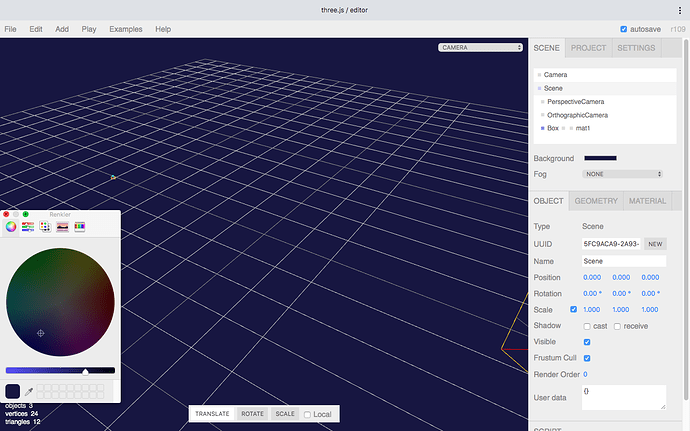Select the color sliders picker tab
This screenshot has height=431, width=690.
point(28,227)
